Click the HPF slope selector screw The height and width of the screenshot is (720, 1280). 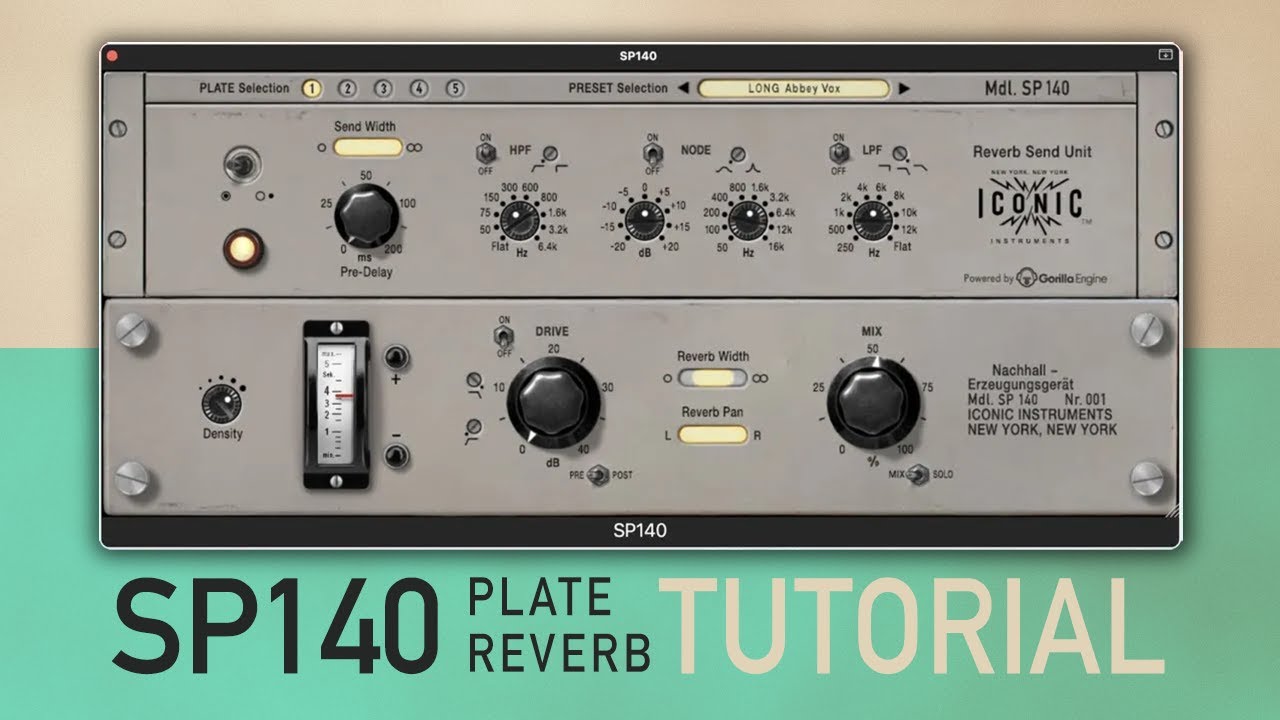coord(550,153)
